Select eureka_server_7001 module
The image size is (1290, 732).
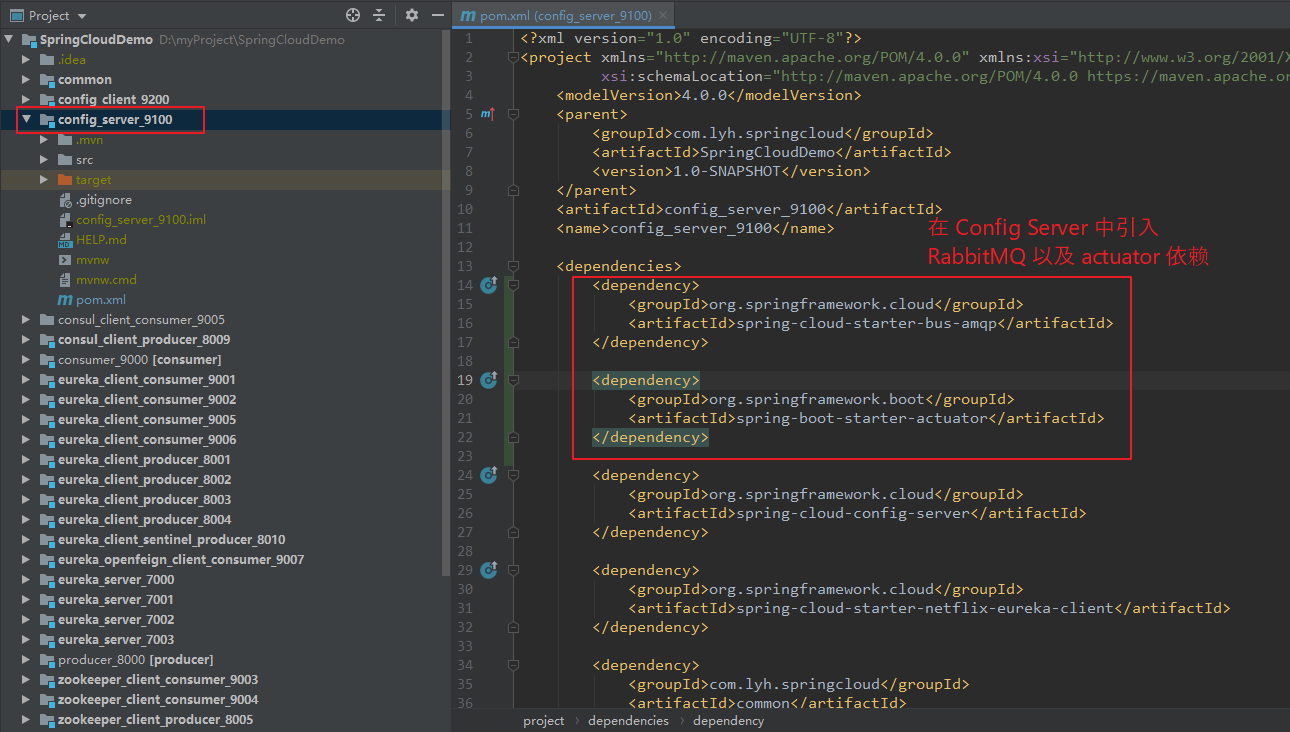[116, 600]
